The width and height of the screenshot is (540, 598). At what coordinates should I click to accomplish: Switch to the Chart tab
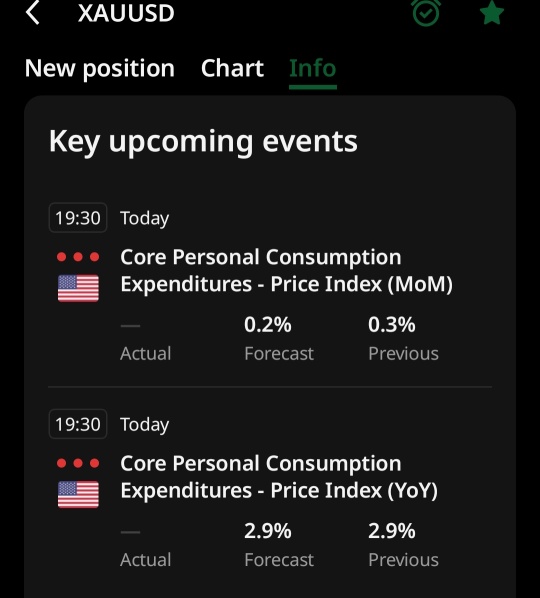click(232, 69)
